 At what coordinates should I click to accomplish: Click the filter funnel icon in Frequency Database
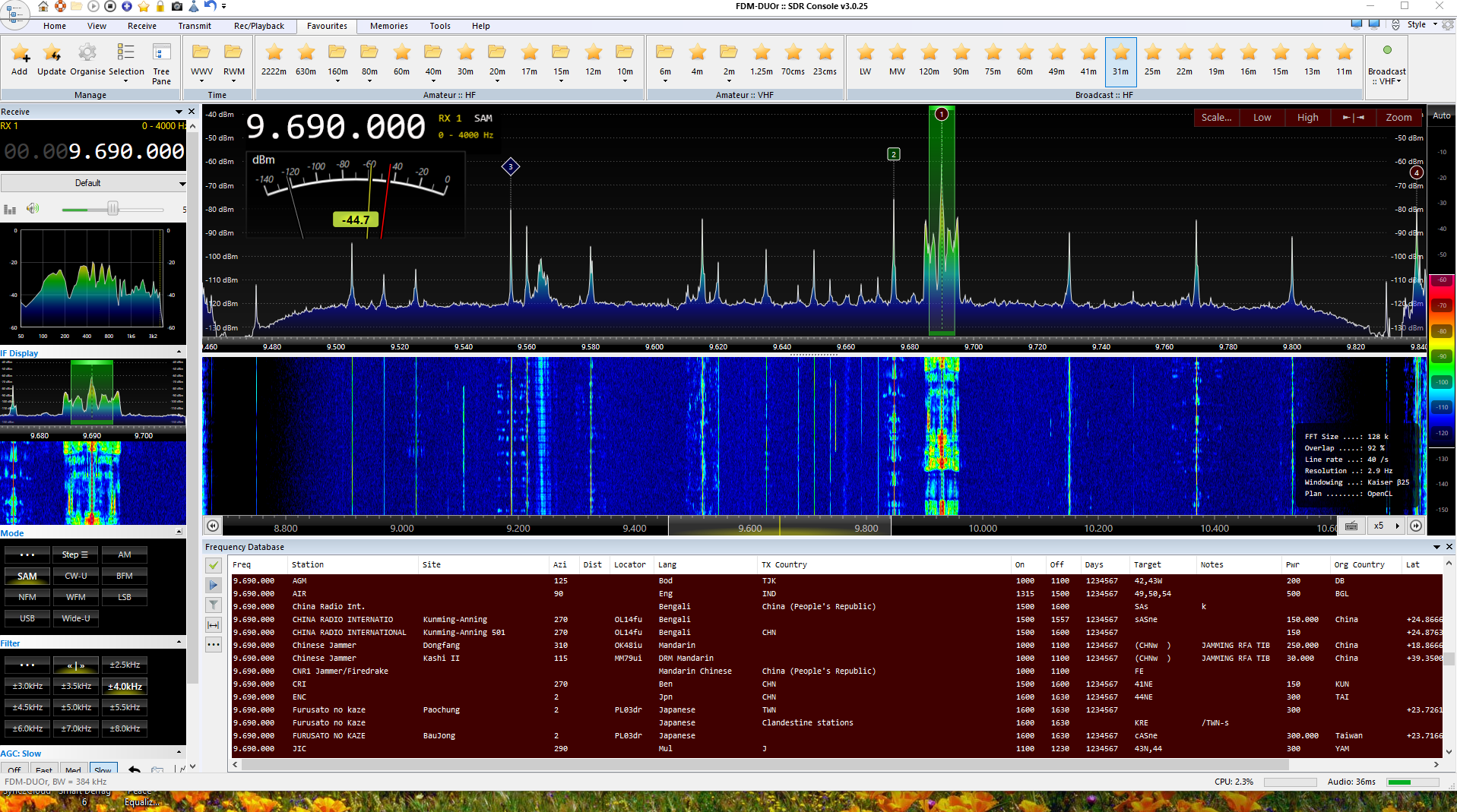[214, 605]
